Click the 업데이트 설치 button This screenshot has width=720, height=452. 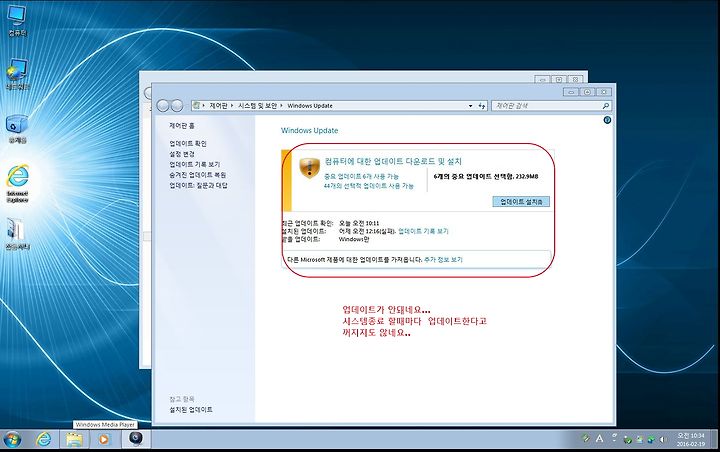(521, 202)
